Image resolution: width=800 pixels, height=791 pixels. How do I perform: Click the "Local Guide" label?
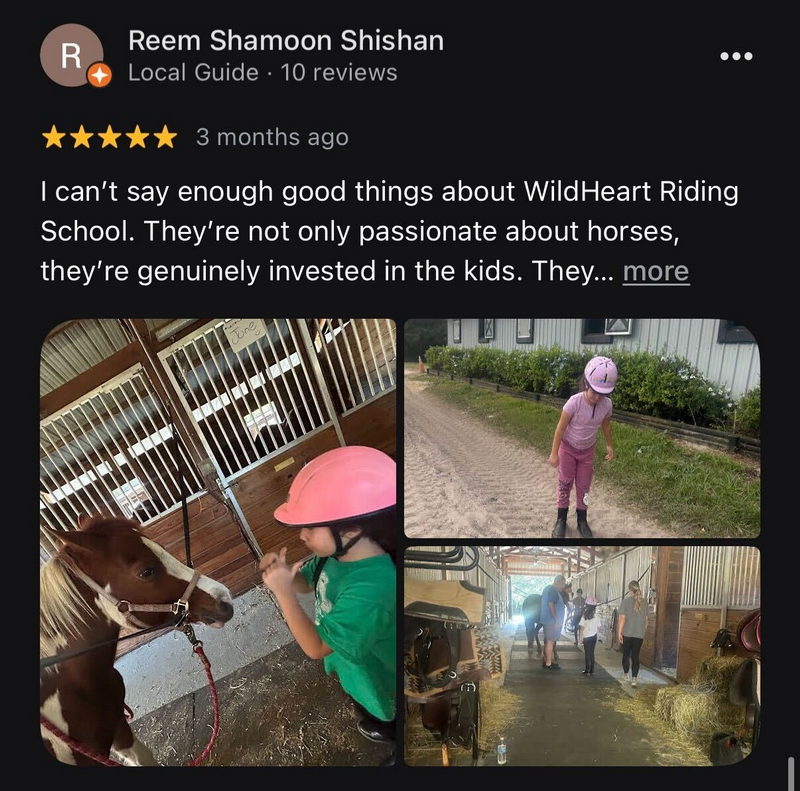click(x=193, y=72)
